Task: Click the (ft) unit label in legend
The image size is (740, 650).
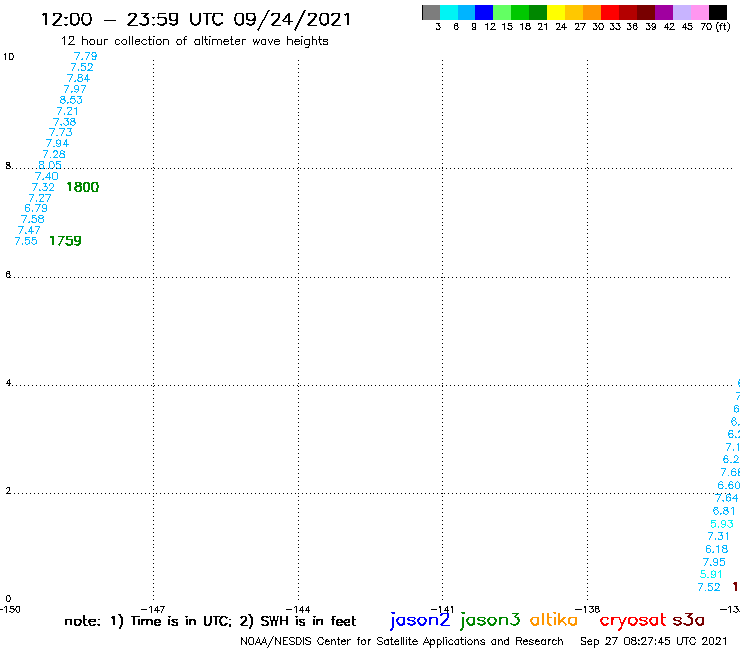Action: click(723, 27)
